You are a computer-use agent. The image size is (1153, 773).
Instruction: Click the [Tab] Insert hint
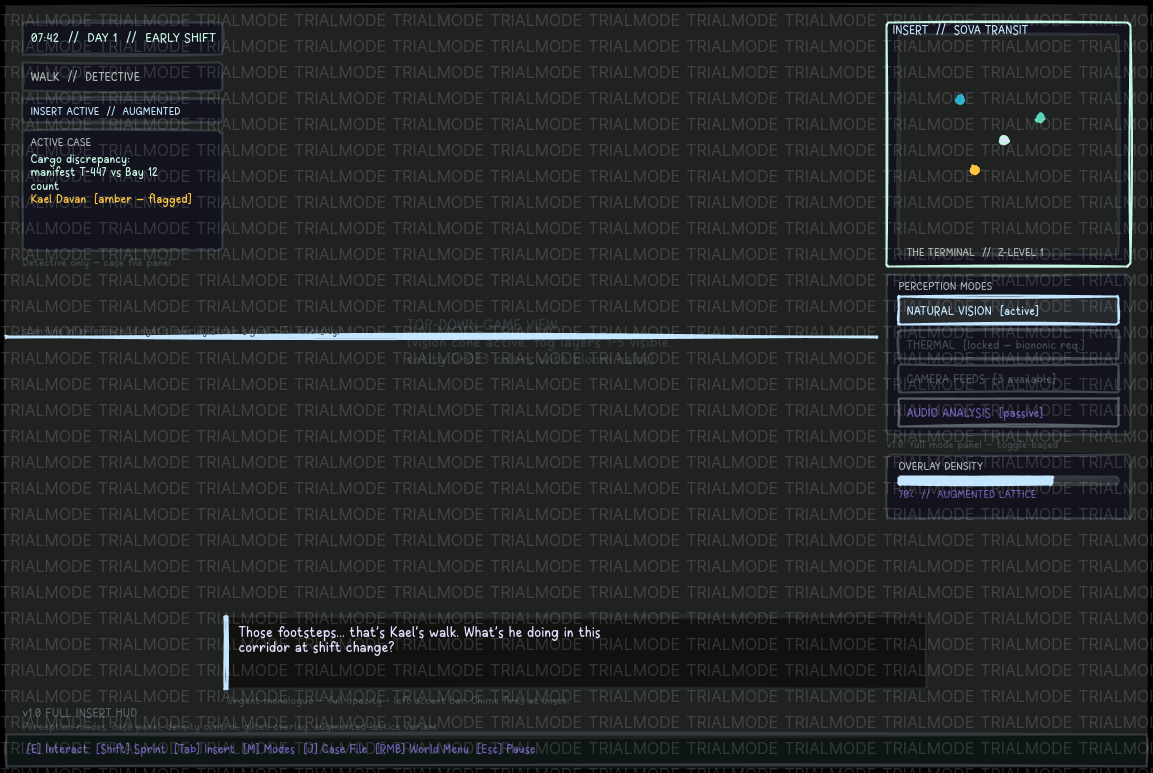(204, 749)
